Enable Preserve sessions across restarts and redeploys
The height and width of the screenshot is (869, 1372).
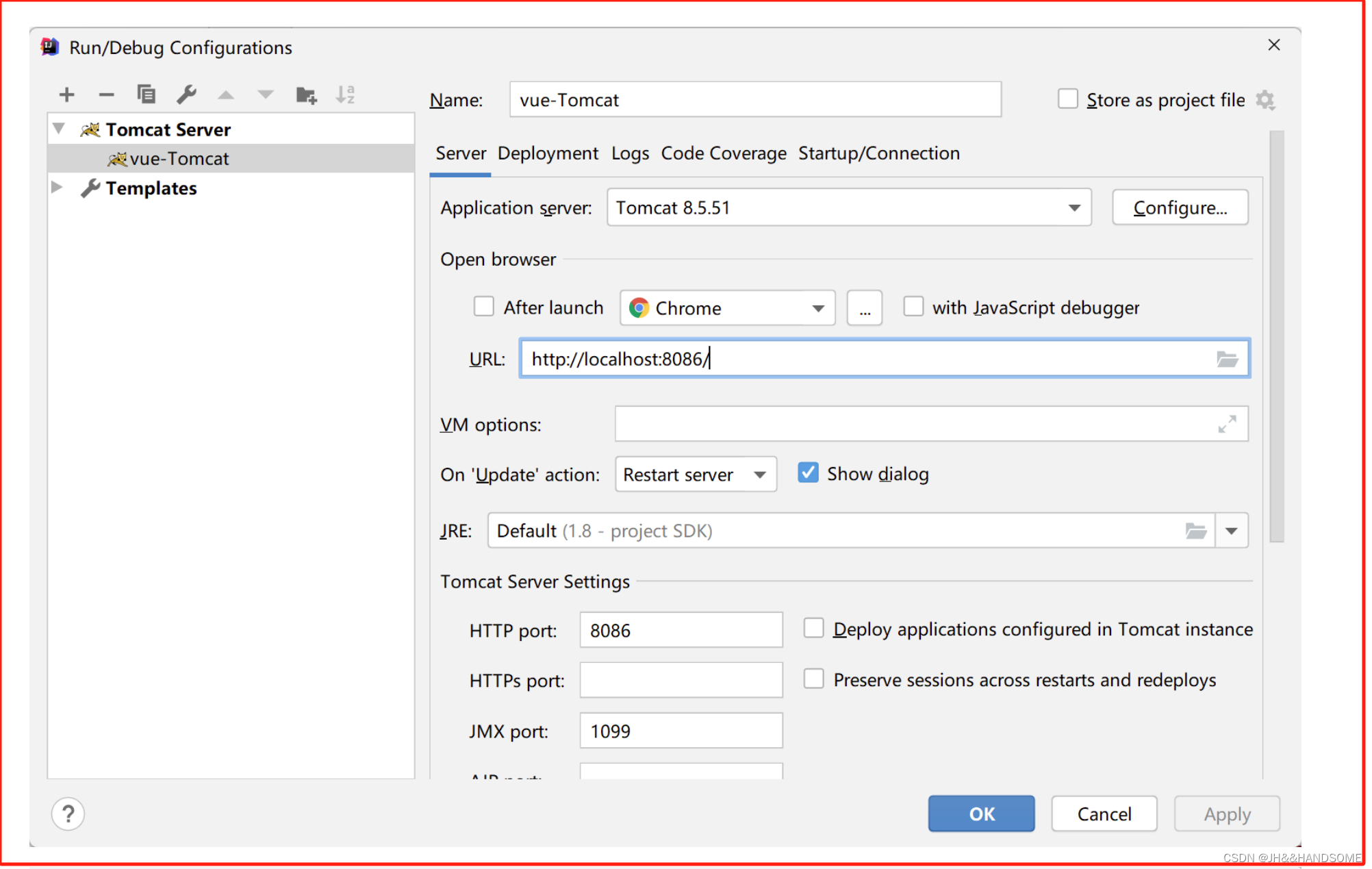813,679
